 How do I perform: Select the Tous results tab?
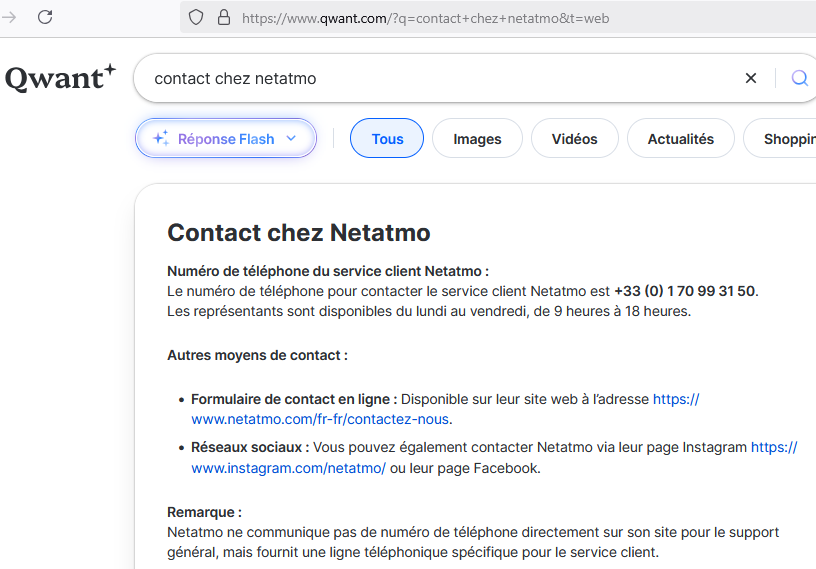[387, 138]
